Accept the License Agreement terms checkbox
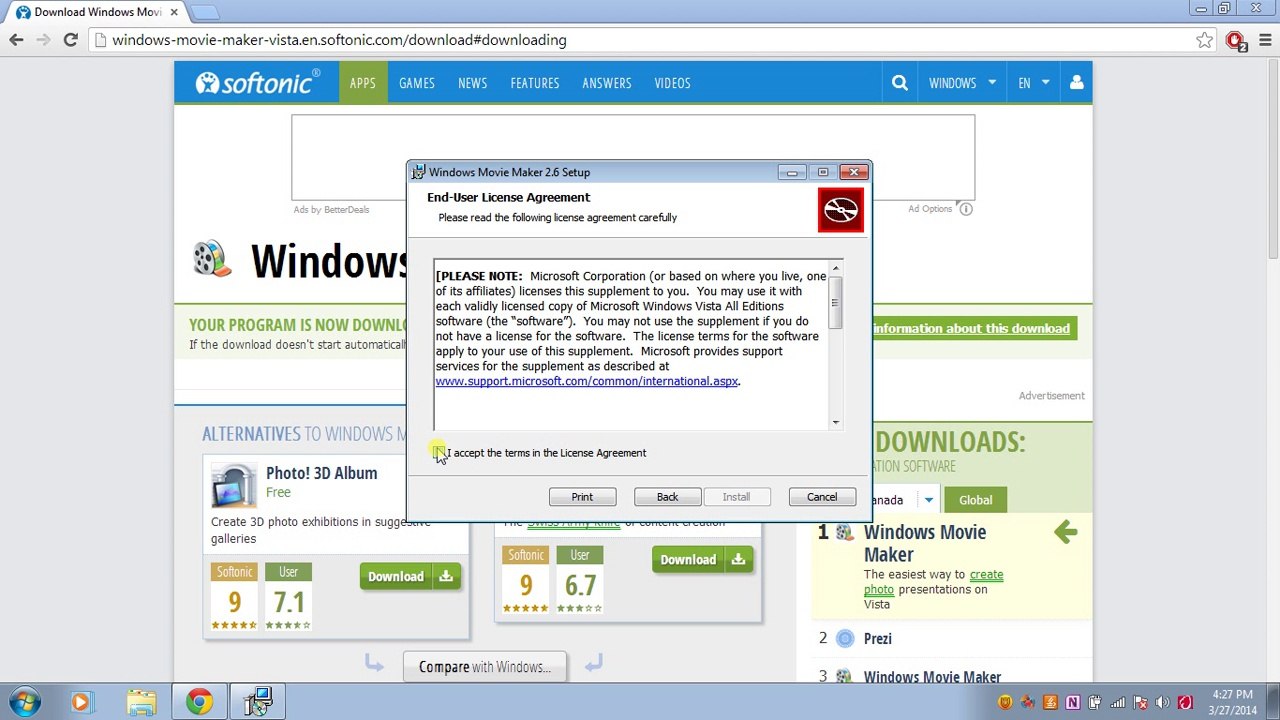The image size is (1280, 720). (439, 453)
